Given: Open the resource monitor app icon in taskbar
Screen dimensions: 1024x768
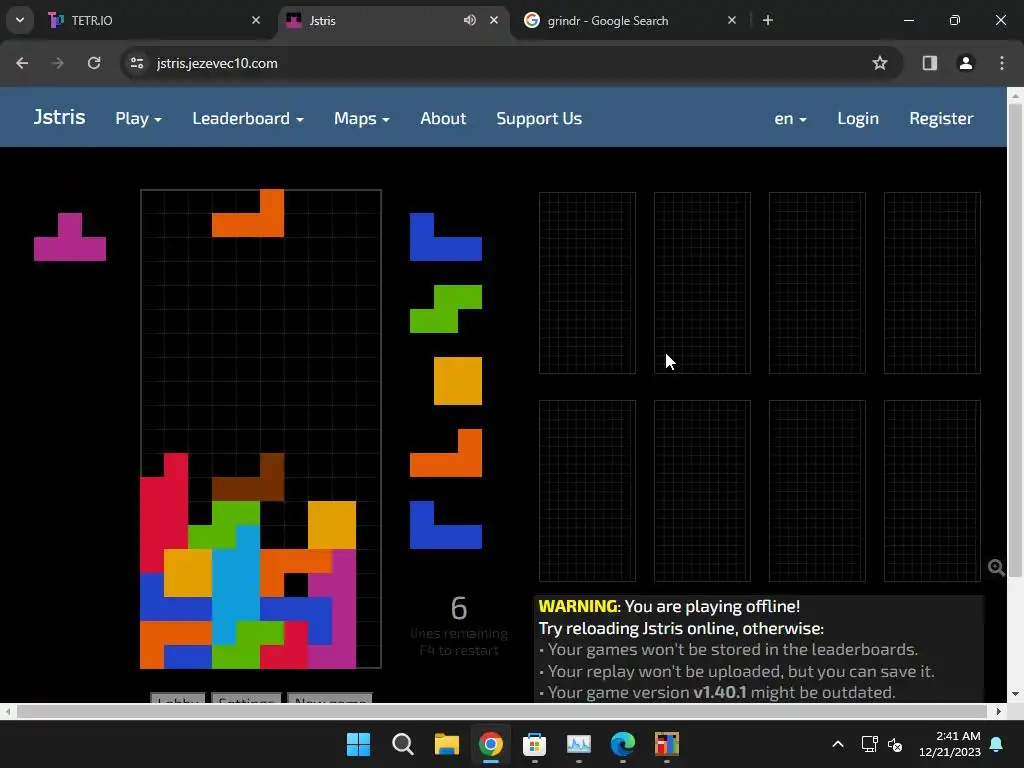Looking at the screenshot, I should tap(579, 744).
